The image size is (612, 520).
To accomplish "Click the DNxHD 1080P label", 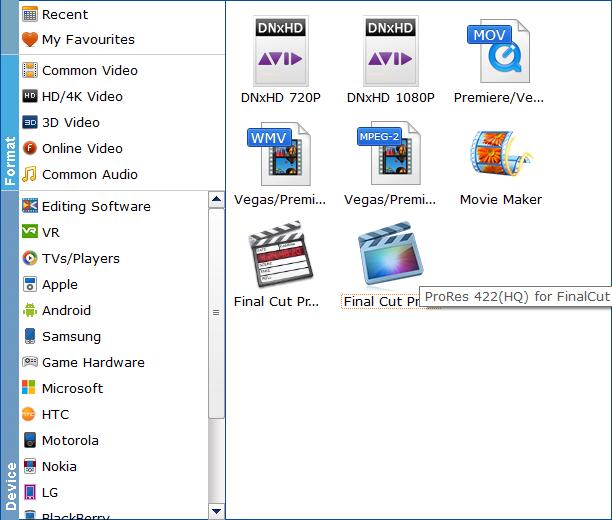I will [x=391, y=98].
